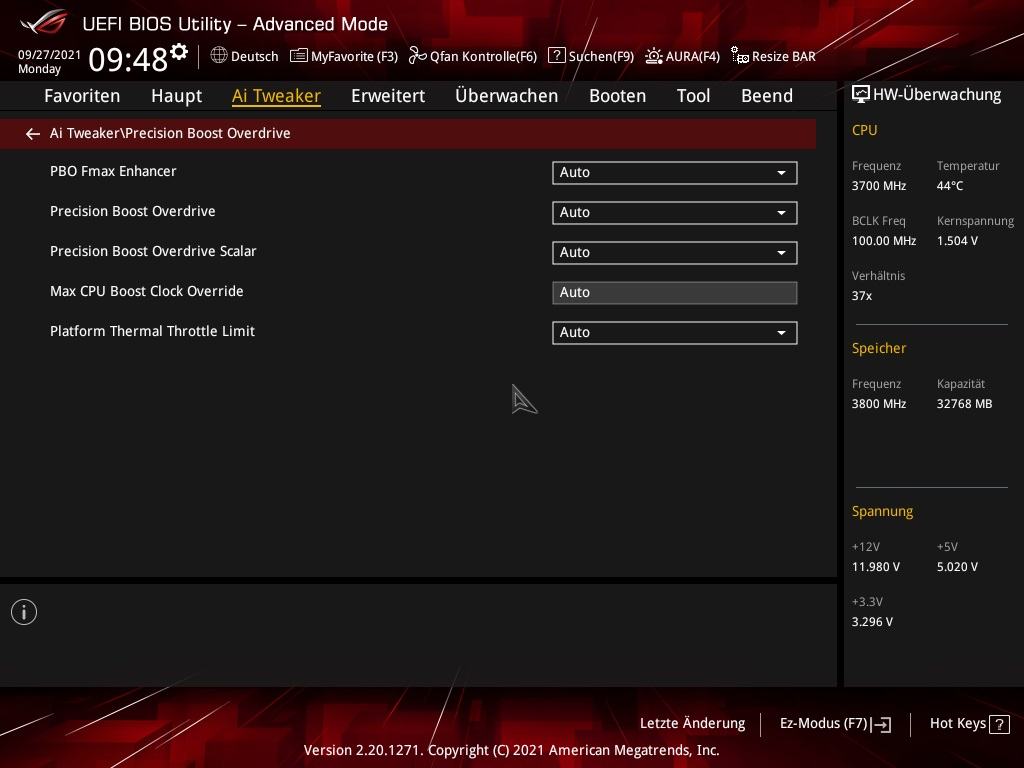Click the Speicher section heading

[x=878, y=348]
